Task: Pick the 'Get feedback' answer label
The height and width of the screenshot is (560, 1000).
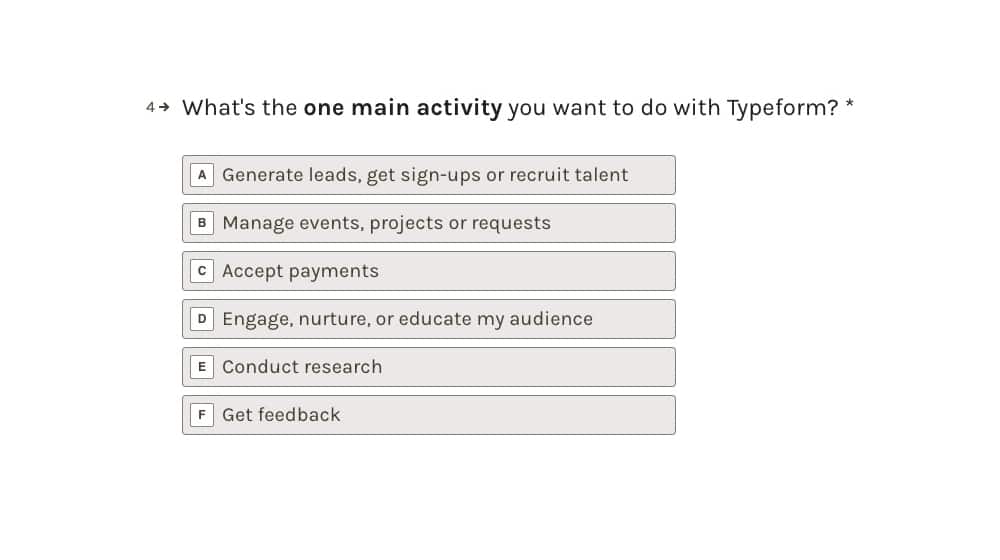Action: point(281,415)
